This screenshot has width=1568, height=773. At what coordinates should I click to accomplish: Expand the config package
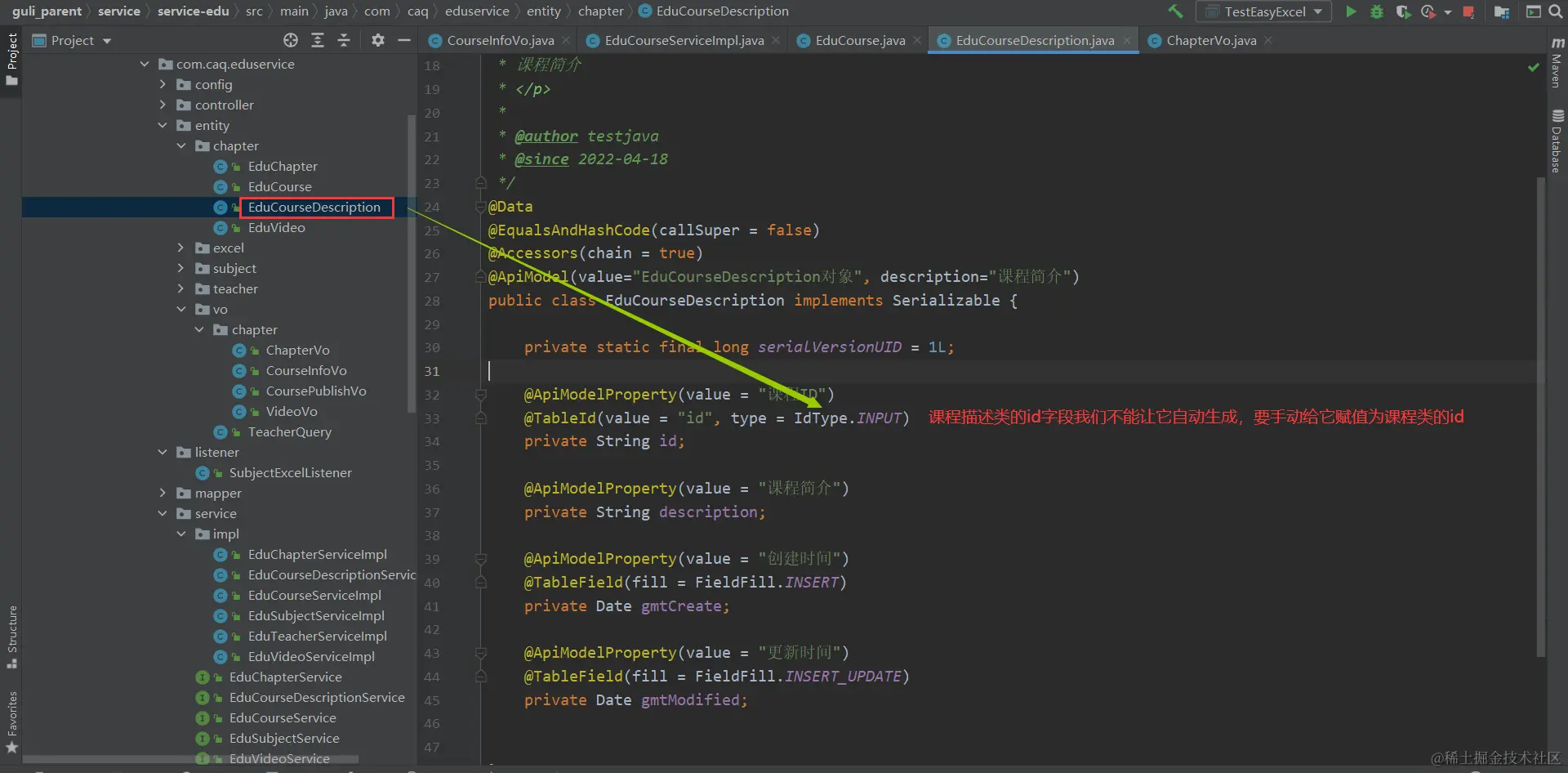(163, 84)
